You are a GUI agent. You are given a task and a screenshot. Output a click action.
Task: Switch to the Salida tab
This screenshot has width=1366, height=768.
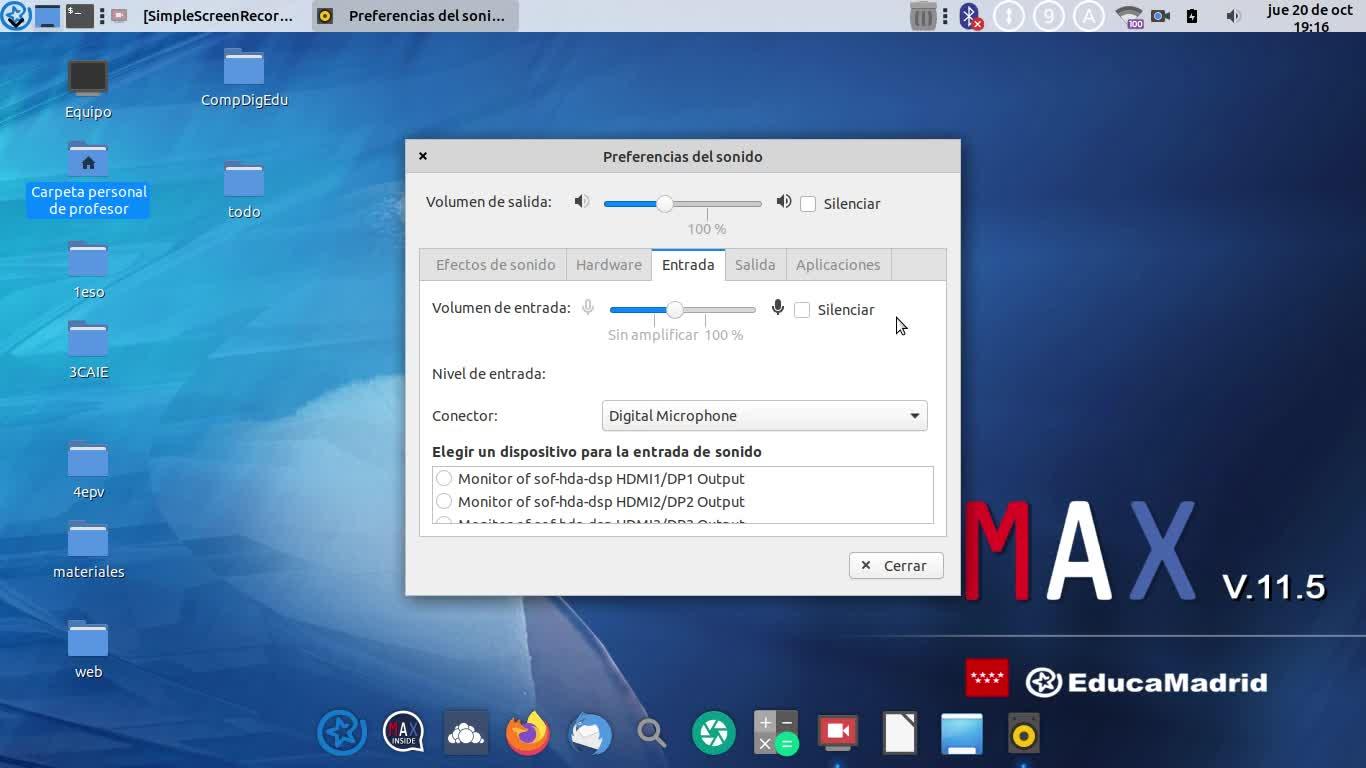click(755, 265)
